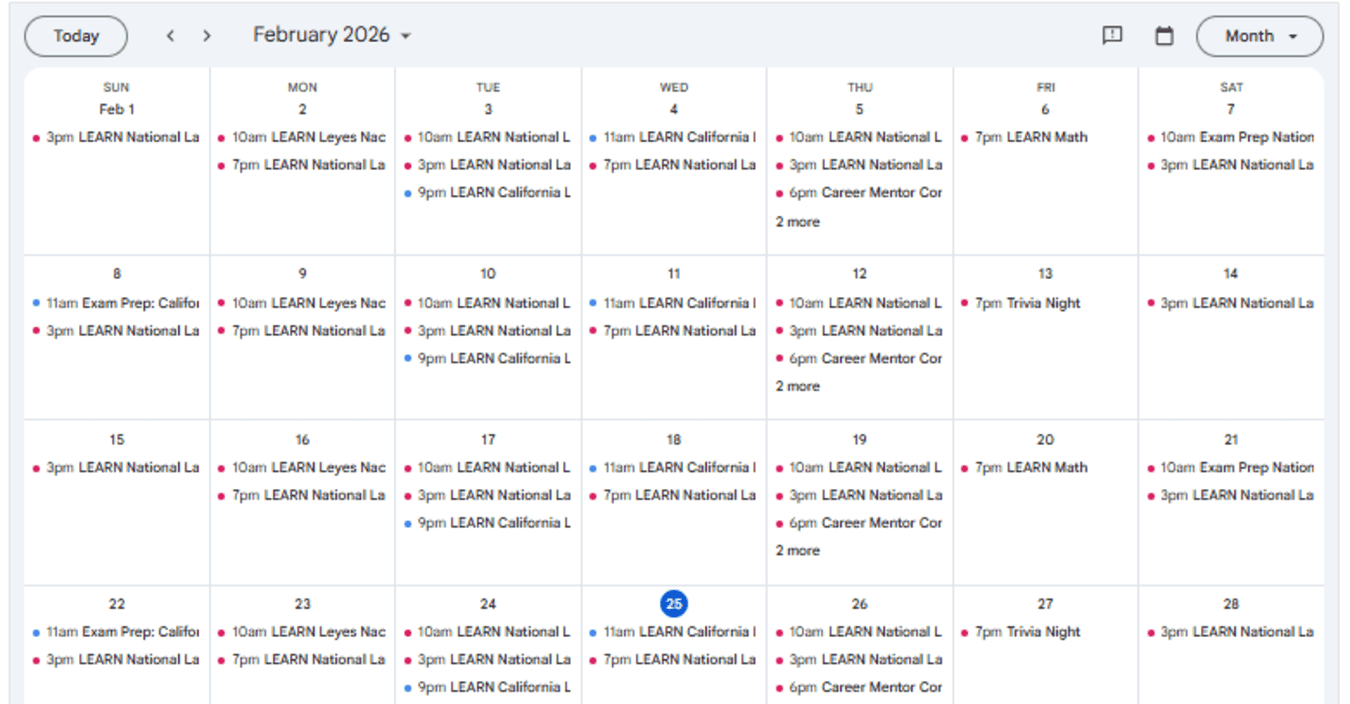Click the Today button

point(76,36)
